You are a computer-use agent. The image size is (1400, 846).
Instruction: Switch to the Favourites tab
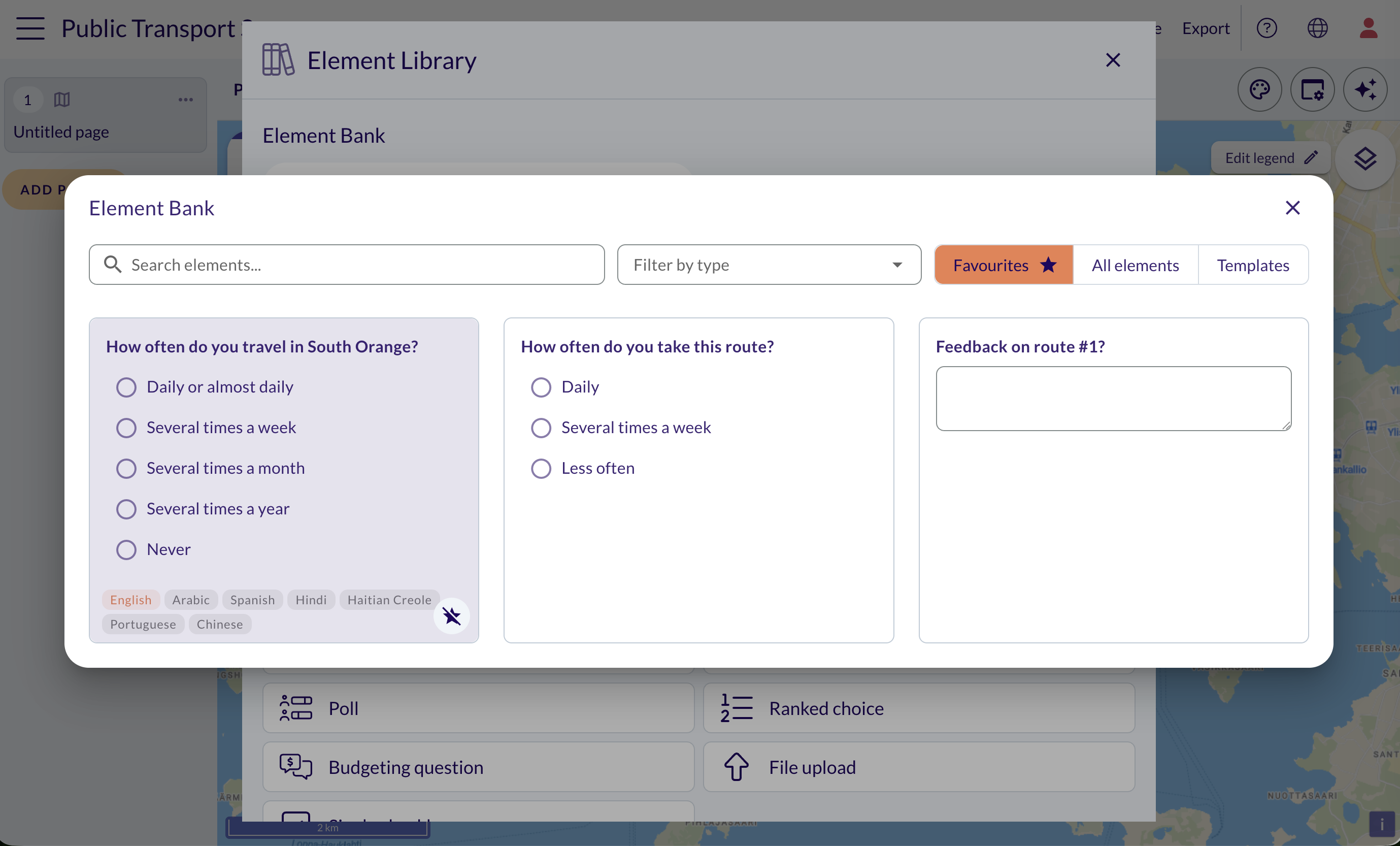pos(1004,265)
